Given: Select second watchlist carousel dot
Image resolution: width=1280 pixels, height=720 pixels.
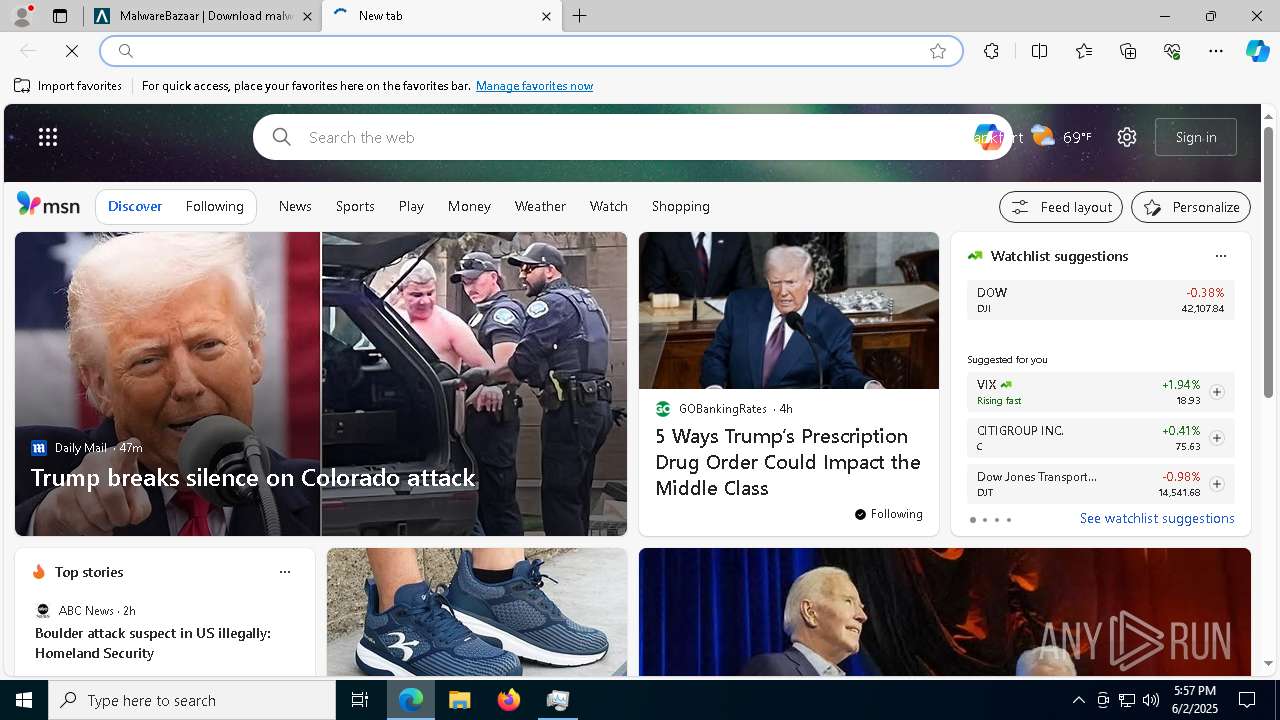Looking at the screenshot, I should pos(984,520).
